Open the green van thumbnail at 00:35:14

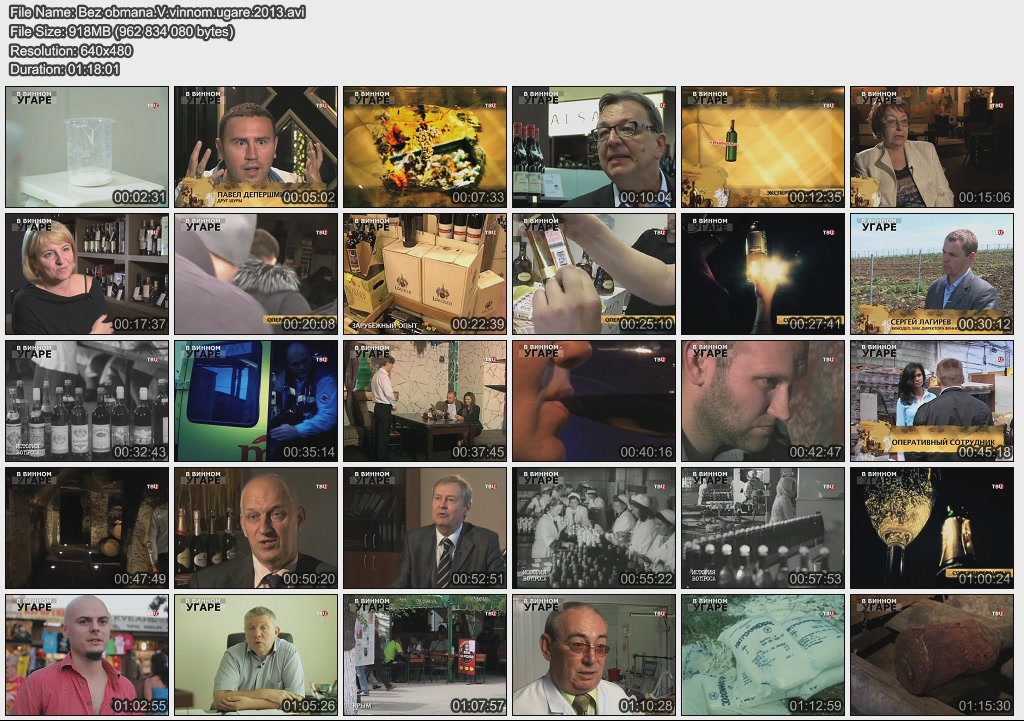coord(256,400)
